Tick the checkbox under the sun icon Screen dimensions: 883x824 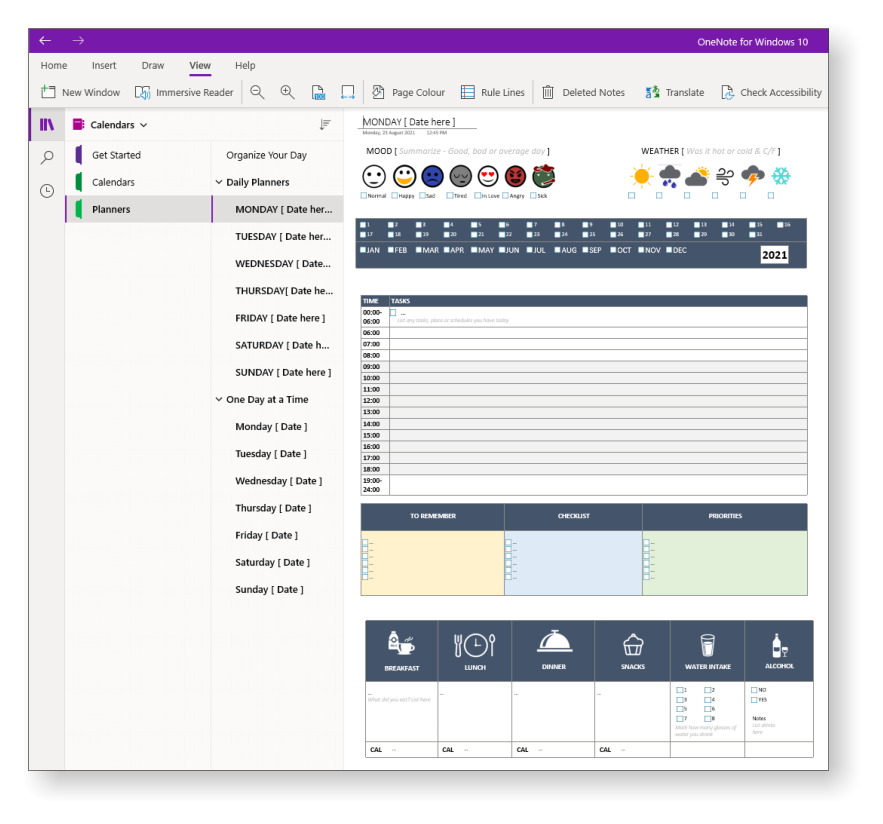tap(631, 195)
